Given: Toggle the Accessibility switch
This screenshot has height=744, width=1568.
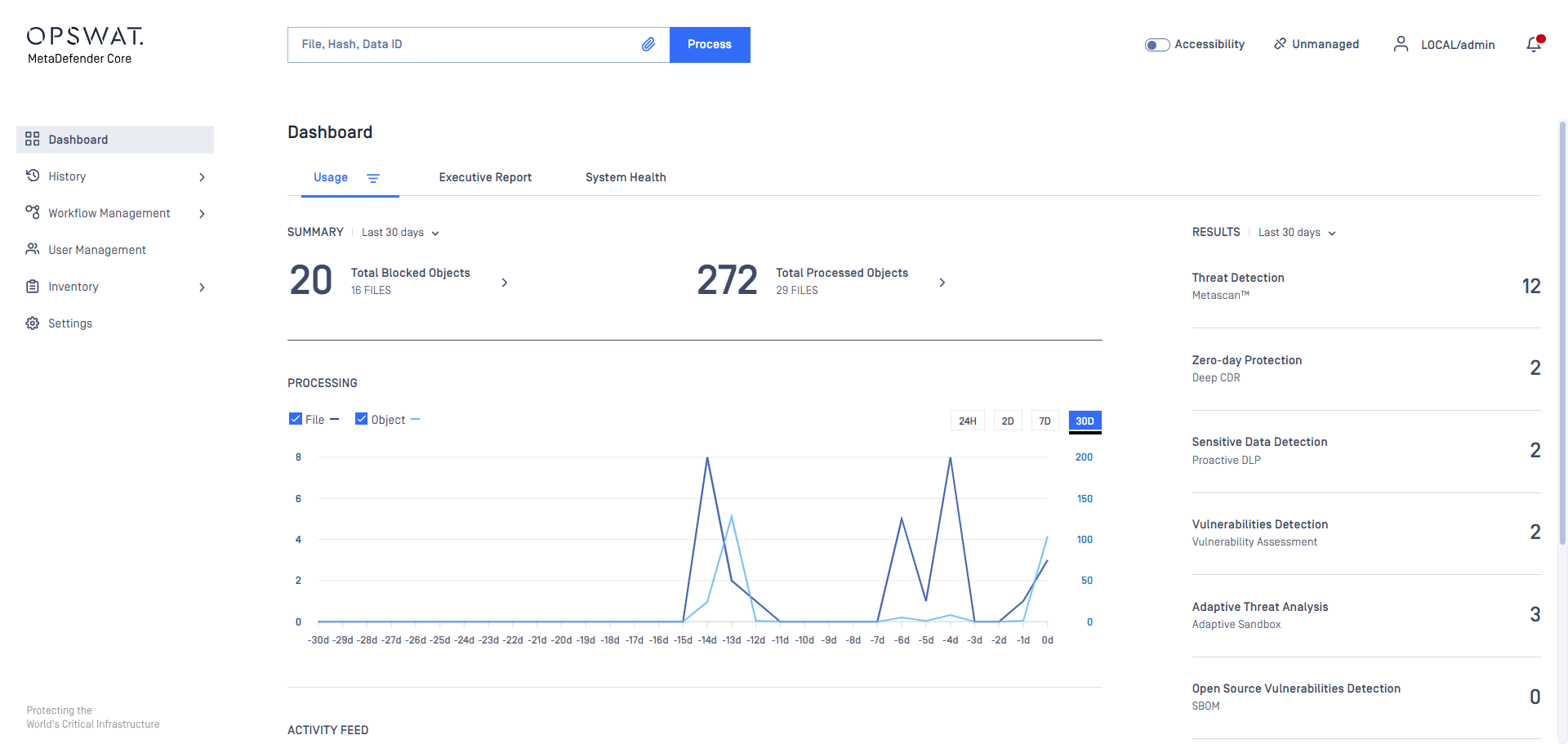Looking at the screenshot, I should click(1157, 45).
